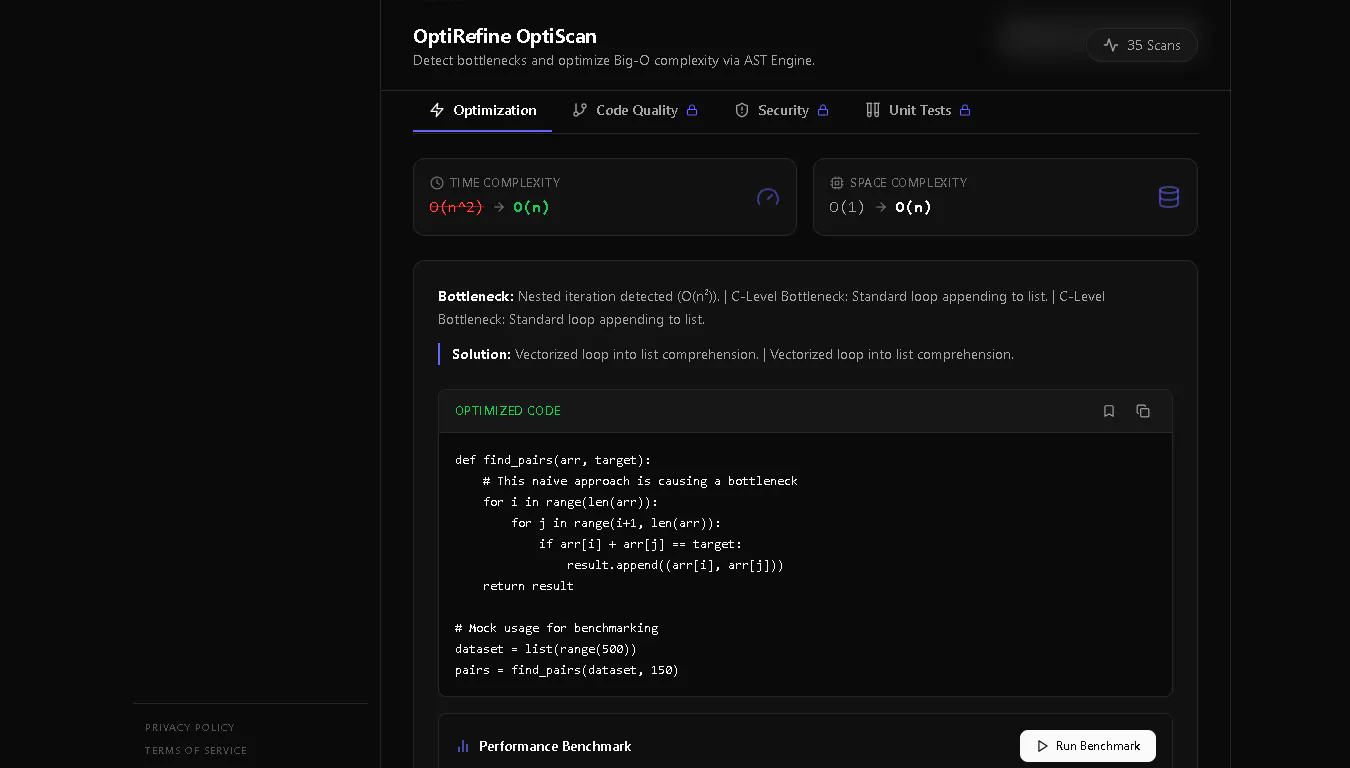Image resolution: width=1350 pixels, height=768 pixels.
Task: Click the OptiRefine OptiScan heading
Action: (x=505, y=36)
